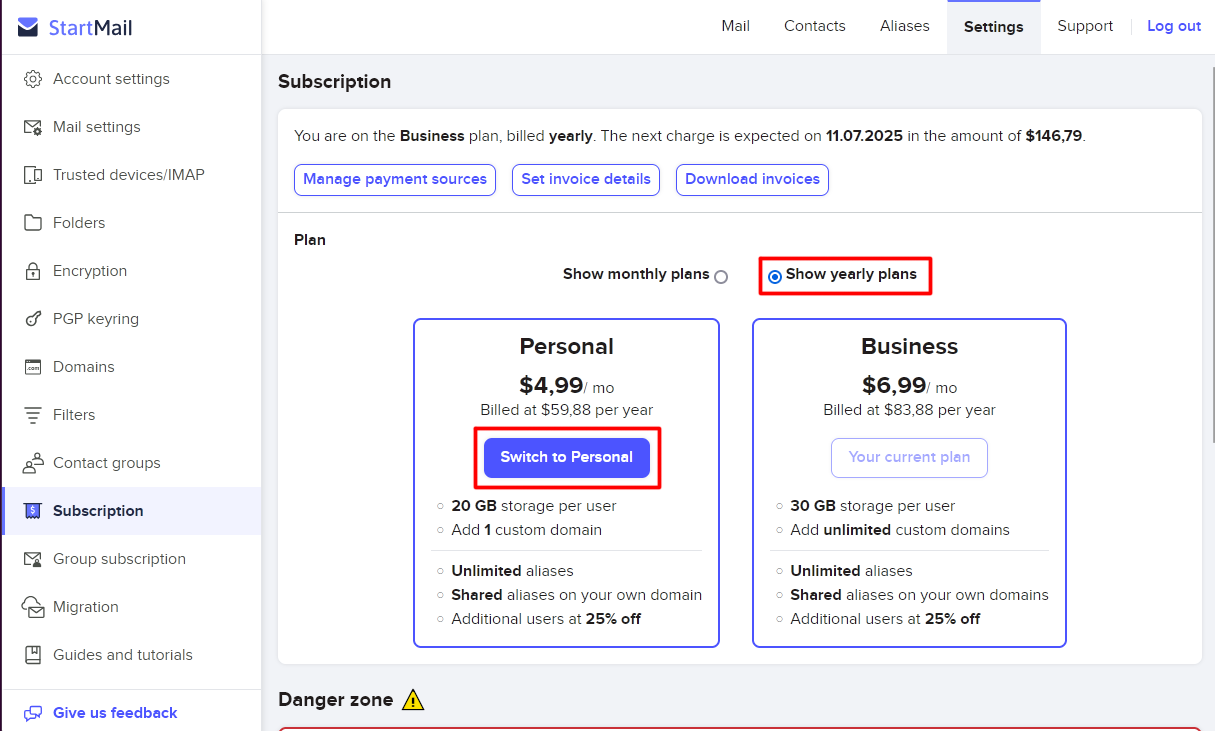This screenshot has width=1215, height=731.
Task: Select Show yearly plans radio button
Action: coord(775,277)
